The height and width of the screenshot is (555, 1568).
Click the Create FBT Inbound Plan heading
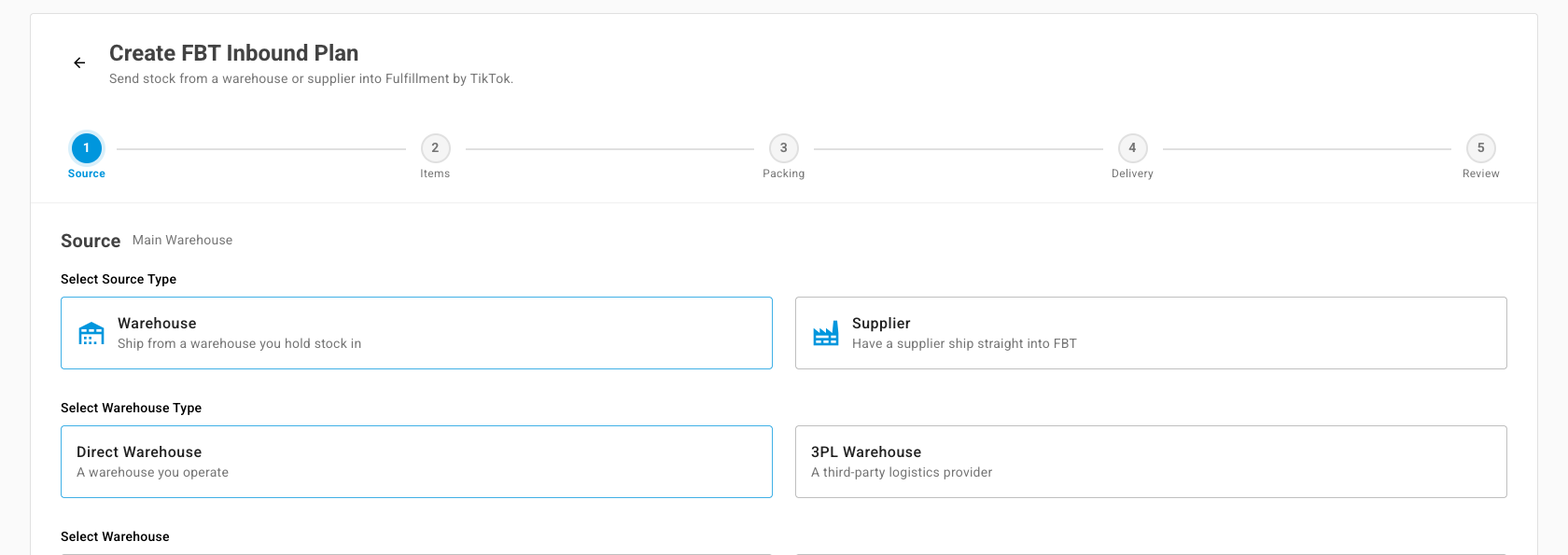point(233,53)
